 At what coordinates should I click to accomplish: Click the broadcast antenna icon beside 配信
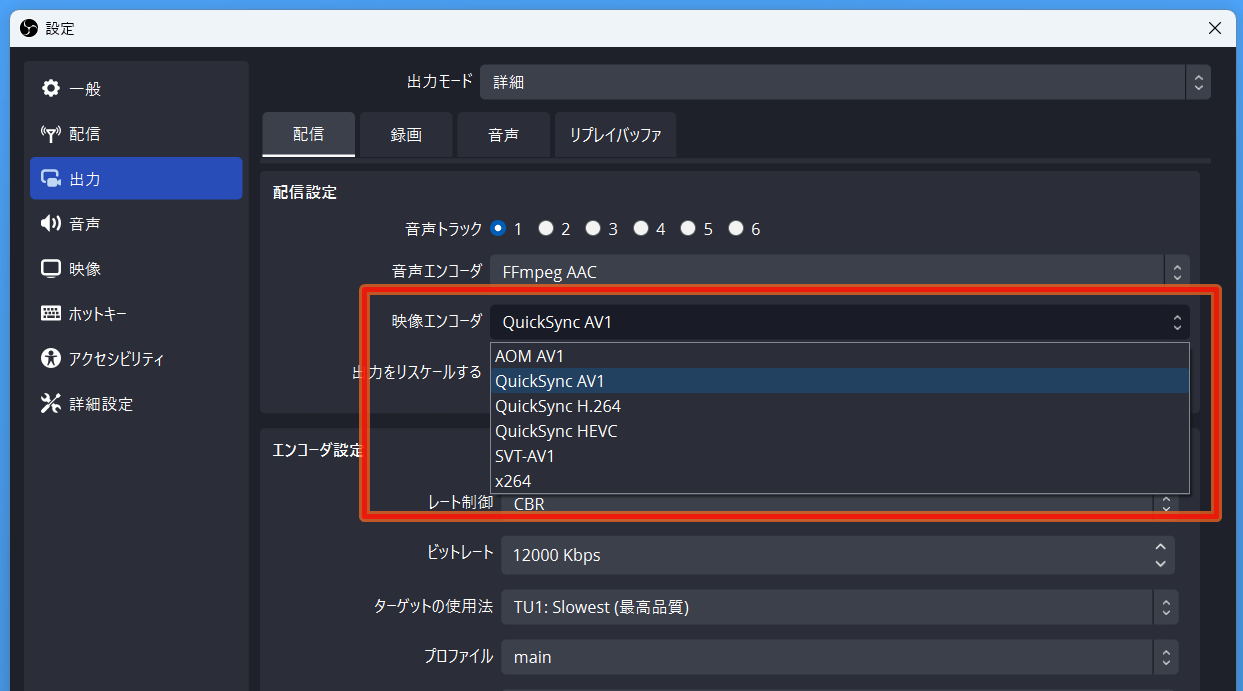(51, 134)
